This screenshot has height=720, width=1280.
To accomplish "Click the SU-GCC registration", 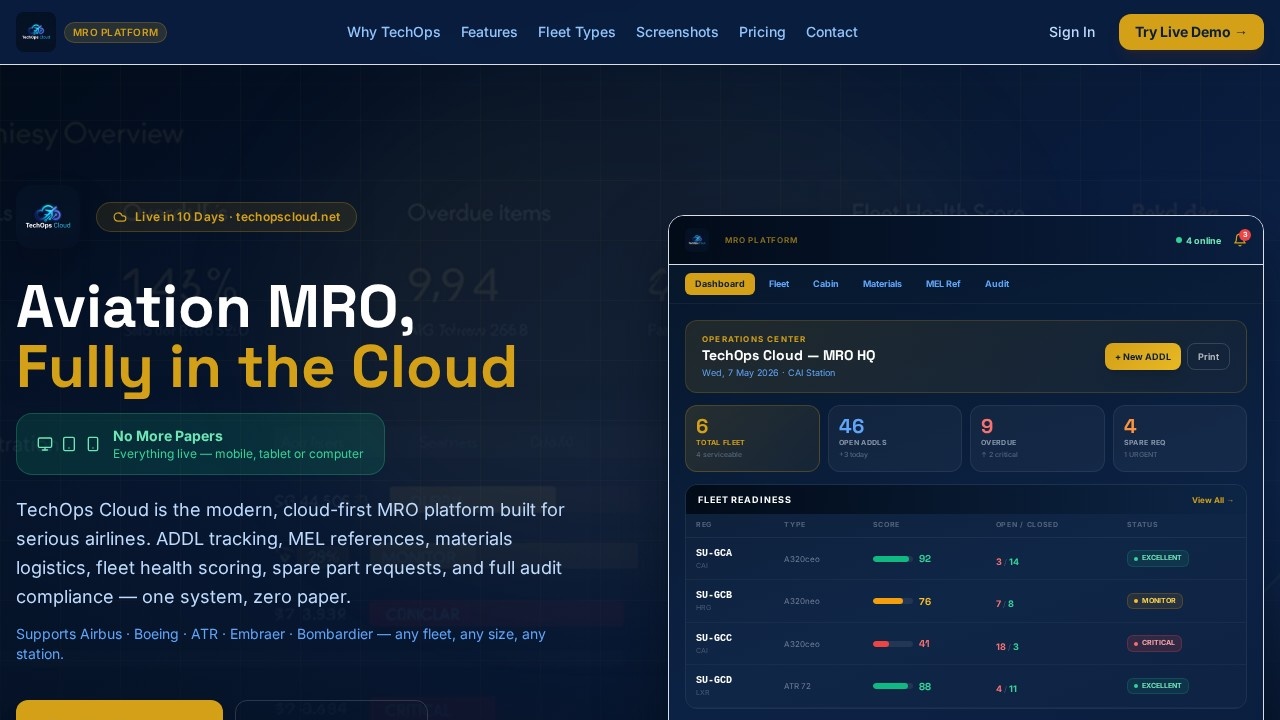I will point(714,637).
